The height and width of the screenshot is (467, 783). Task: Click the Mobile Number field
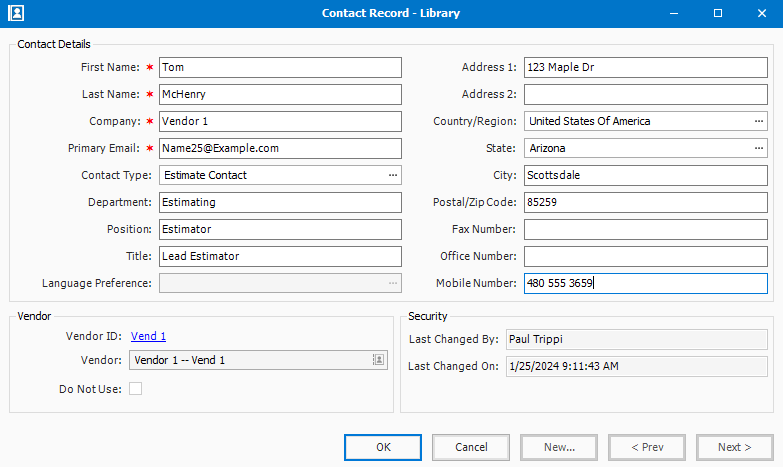645,283
